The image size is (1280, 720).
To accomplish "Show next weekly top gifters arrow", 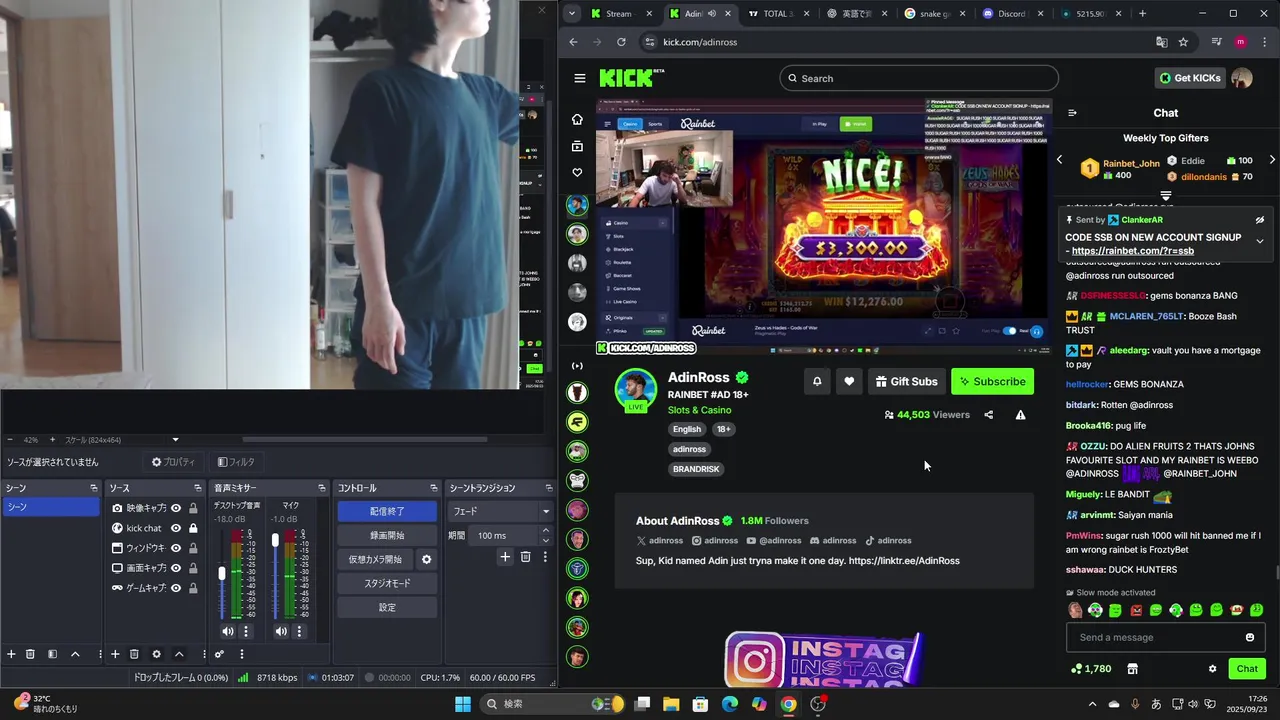I will coord(1272,160).
